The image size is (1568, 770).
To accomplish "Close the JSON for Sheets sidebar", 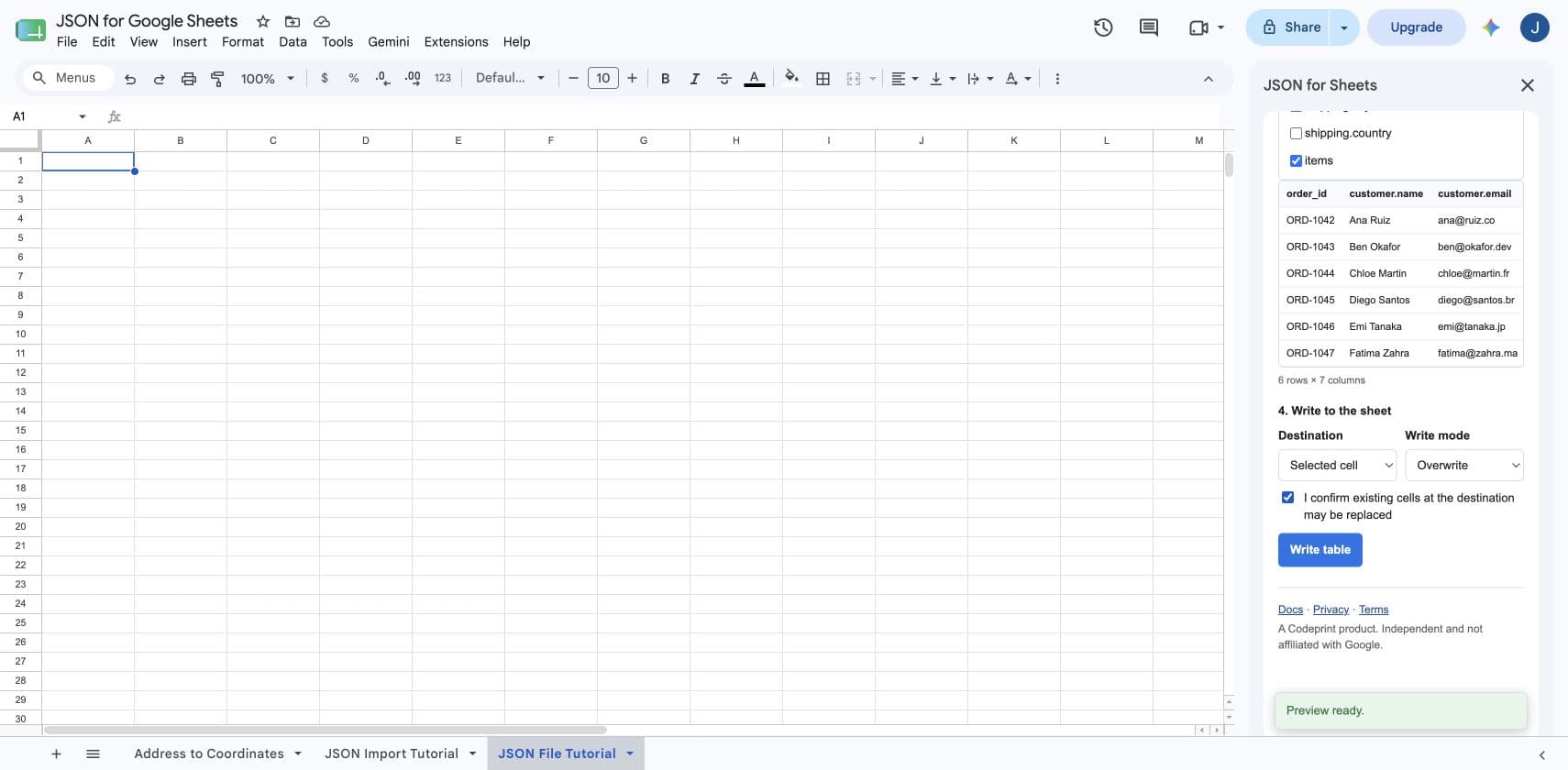I will click(1527, 85).
